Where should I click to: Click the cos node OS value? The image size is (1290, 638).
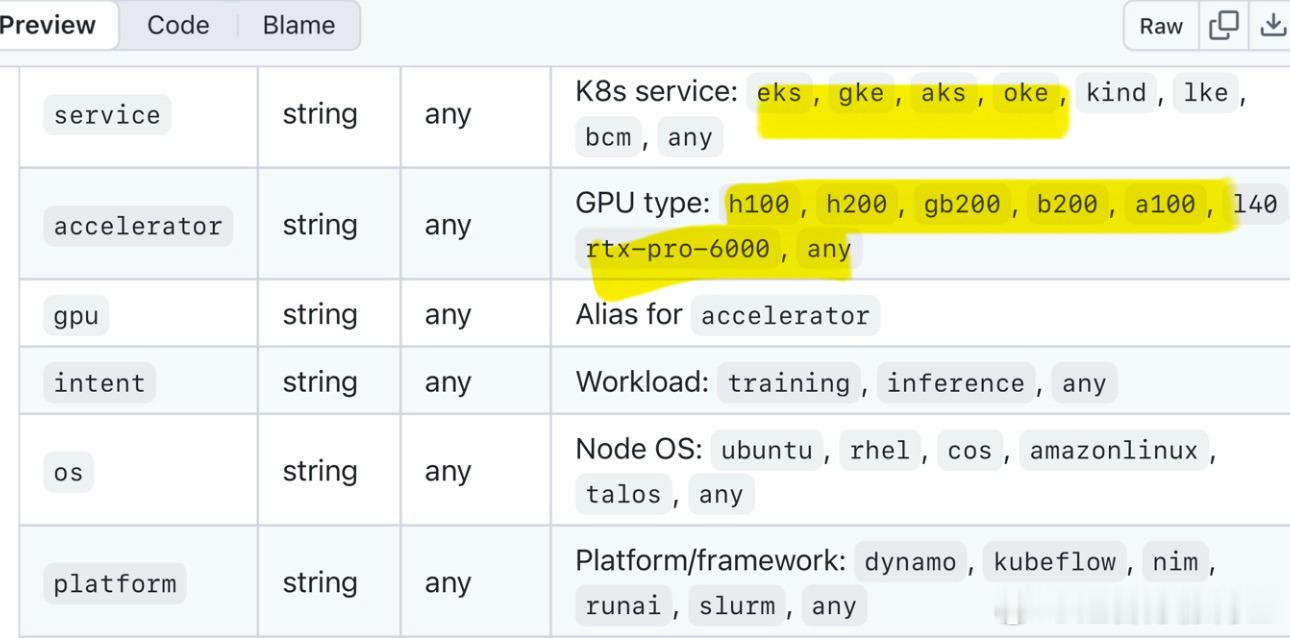pyautogui.click(x=970, y=450)
